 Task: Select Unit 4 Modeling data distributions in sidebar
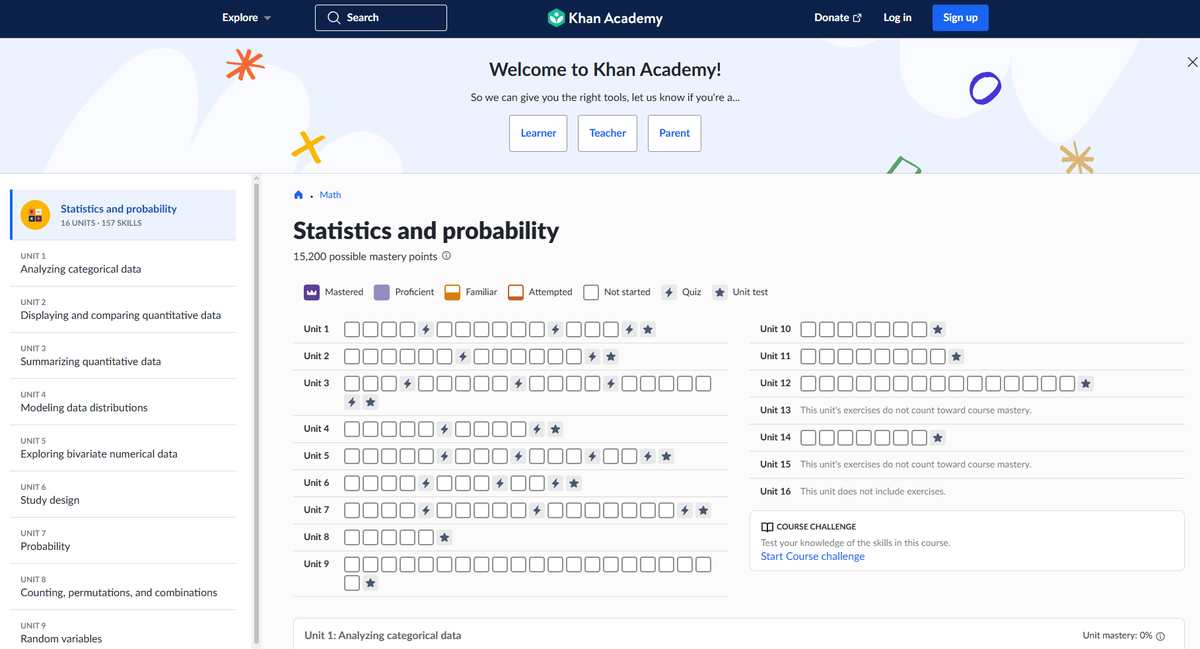coord(123,401)
